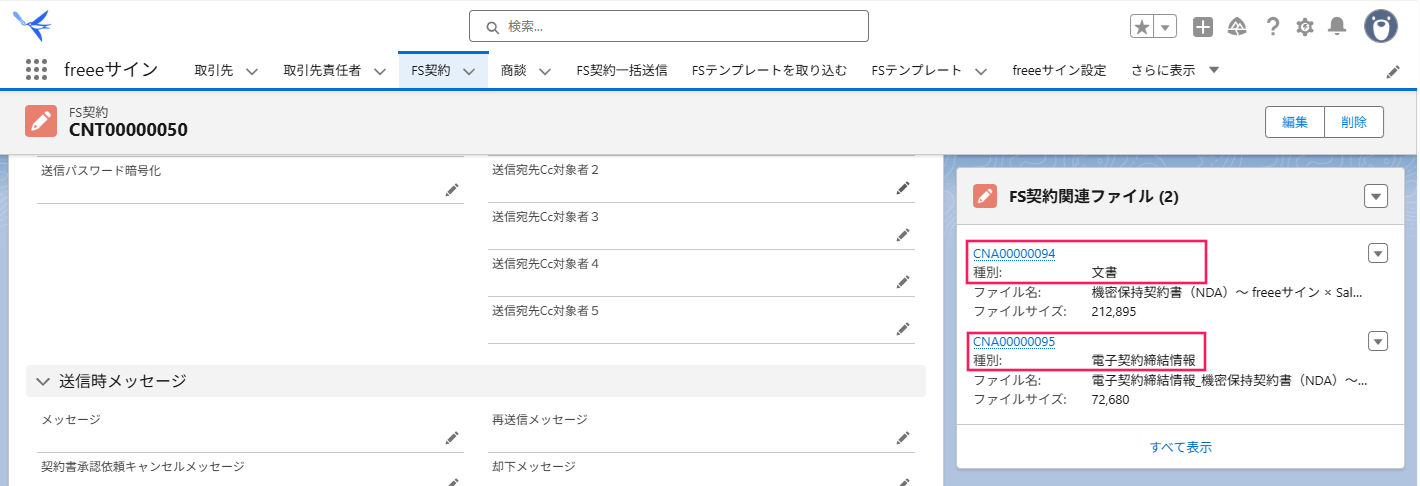1420x486 pixels.
Task: Open the notifications bell icon
Action: click(x=1337, y=27)
